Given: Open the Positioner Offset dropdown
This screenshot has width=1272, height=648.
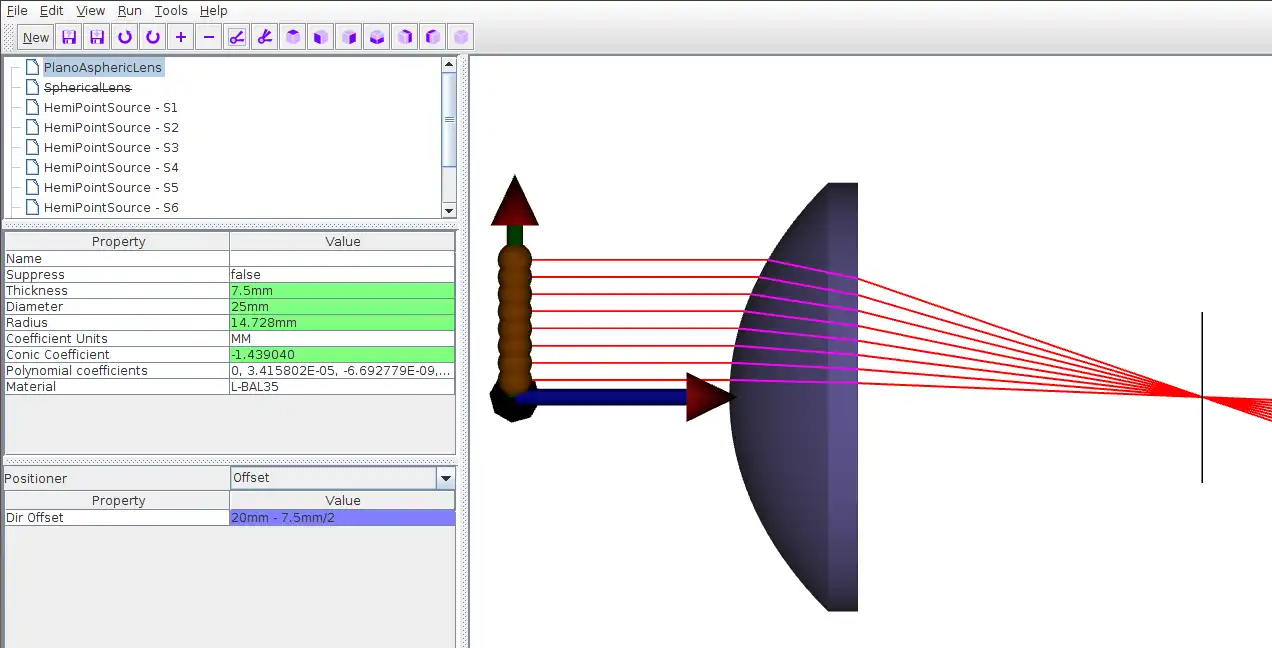Looking at the screenshot, I should [x=343, y=478].
